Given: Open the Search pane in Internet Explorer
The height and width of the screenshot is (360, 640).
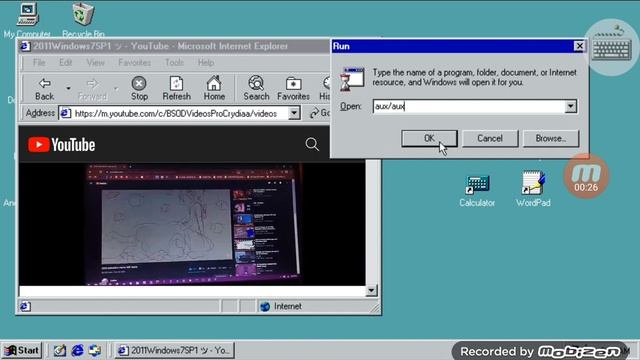Looking at the screenshot, I should 256,89.
